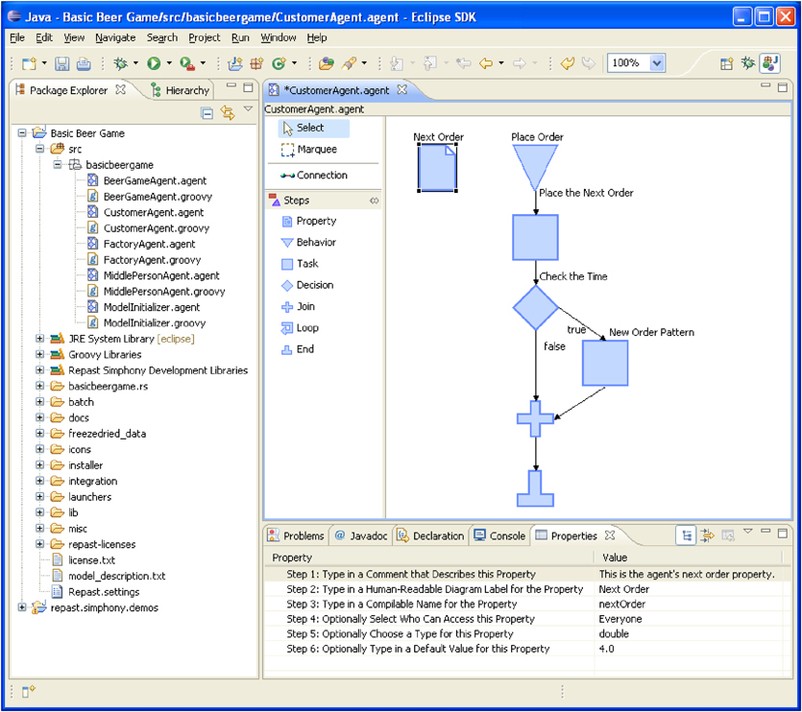Select the Decision diamond palette tool

(314, 285)
